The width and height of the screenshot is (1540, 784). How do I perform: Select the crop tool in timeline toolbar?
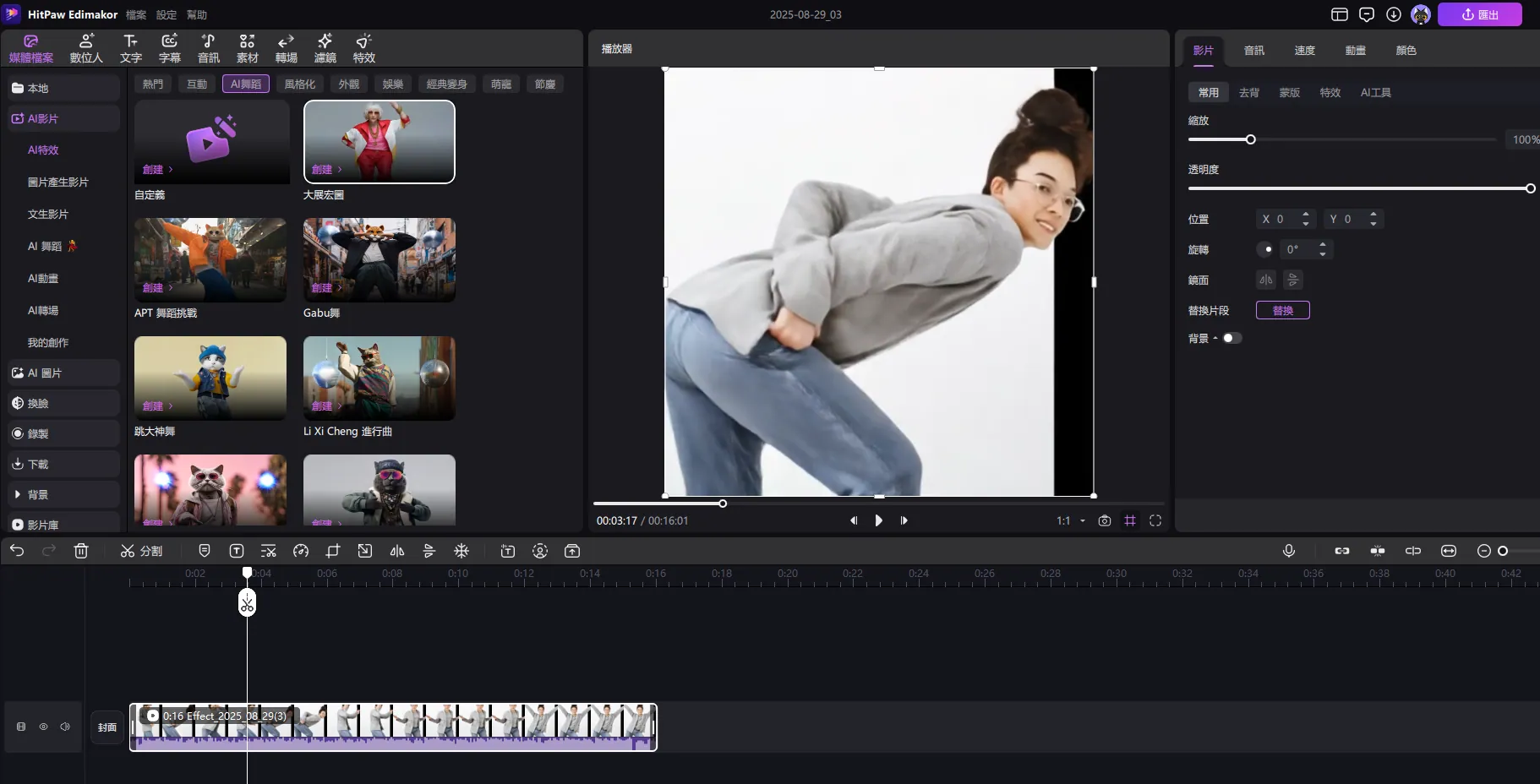(x=333, y=551)
